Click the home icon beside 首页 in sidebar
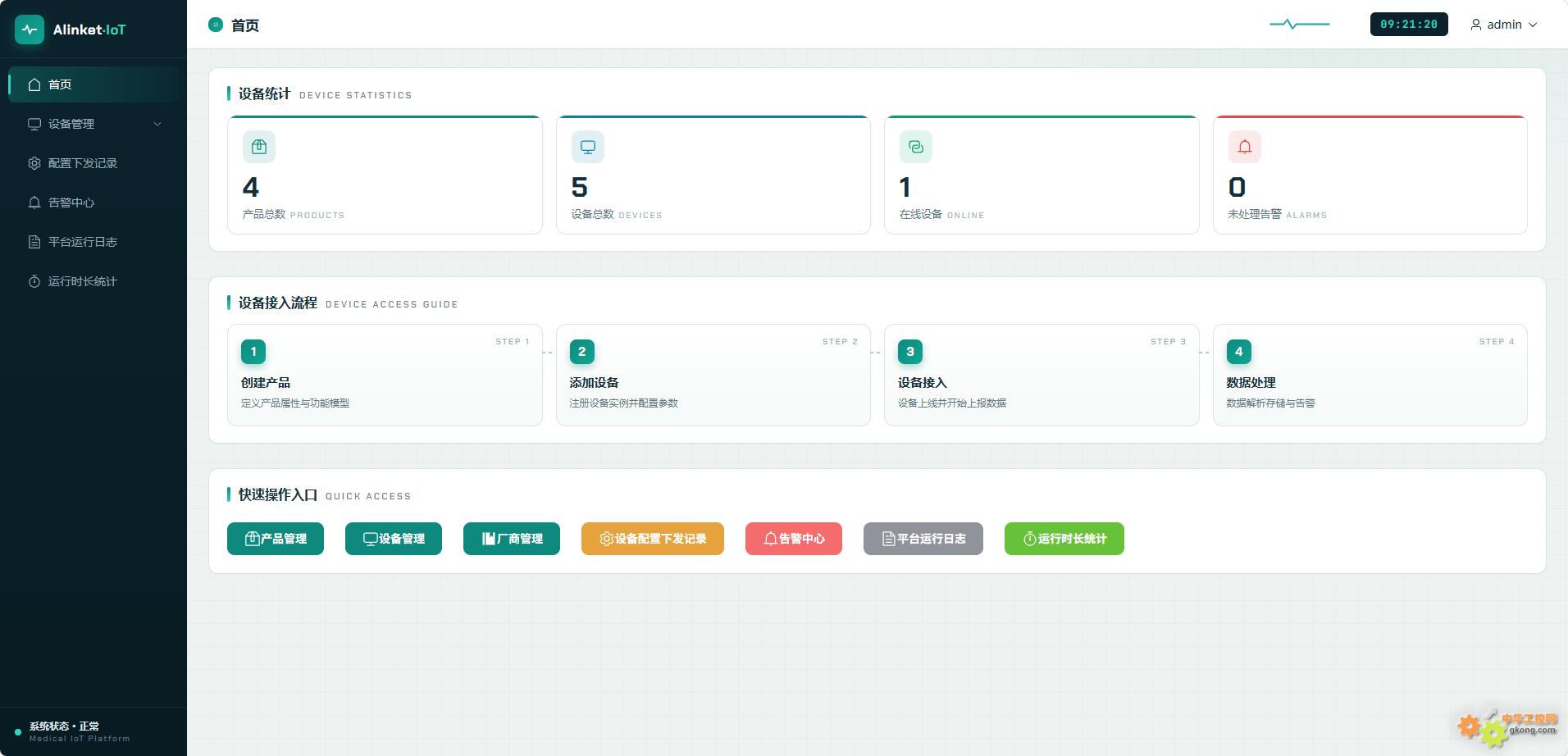 point(34,84)
